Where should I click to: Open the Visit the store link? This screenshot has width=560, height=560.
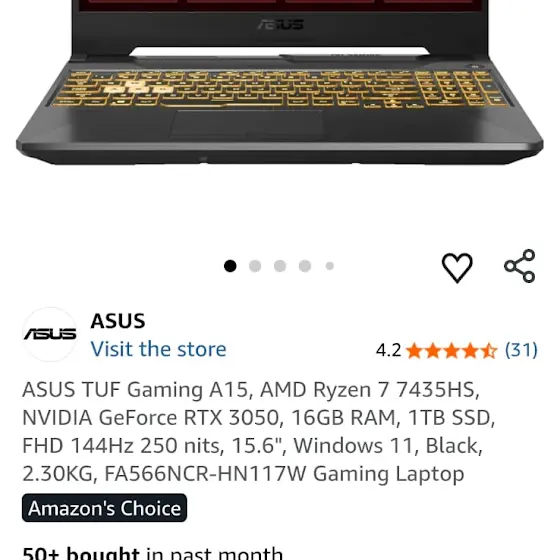[159, 349]
